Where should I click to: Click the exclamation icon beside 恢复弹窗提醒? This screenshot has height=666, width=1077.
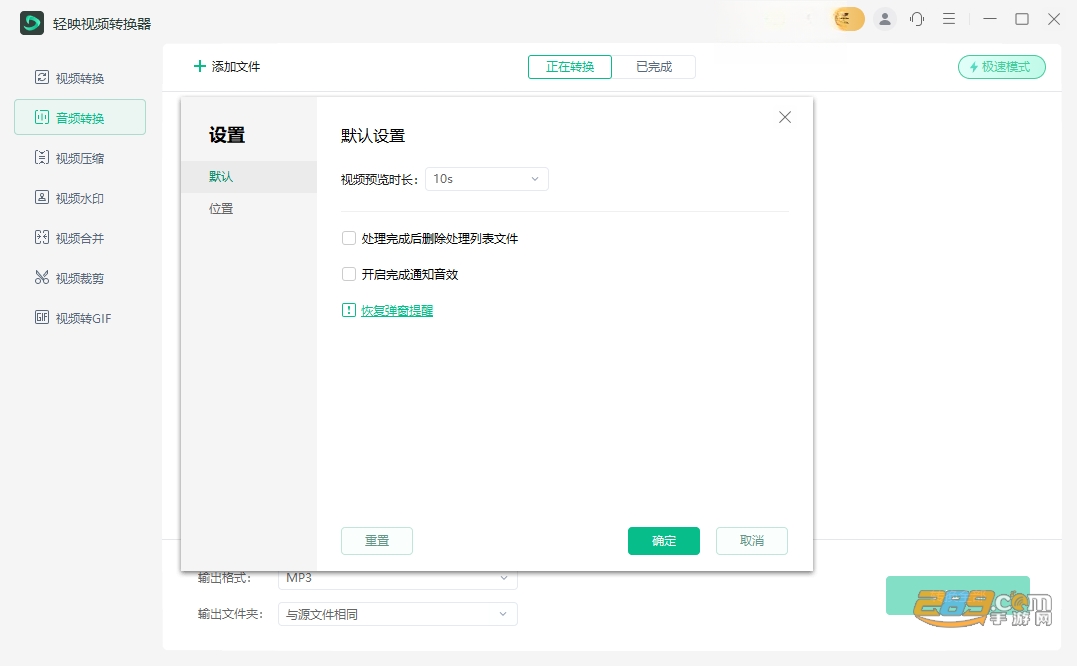349,310
